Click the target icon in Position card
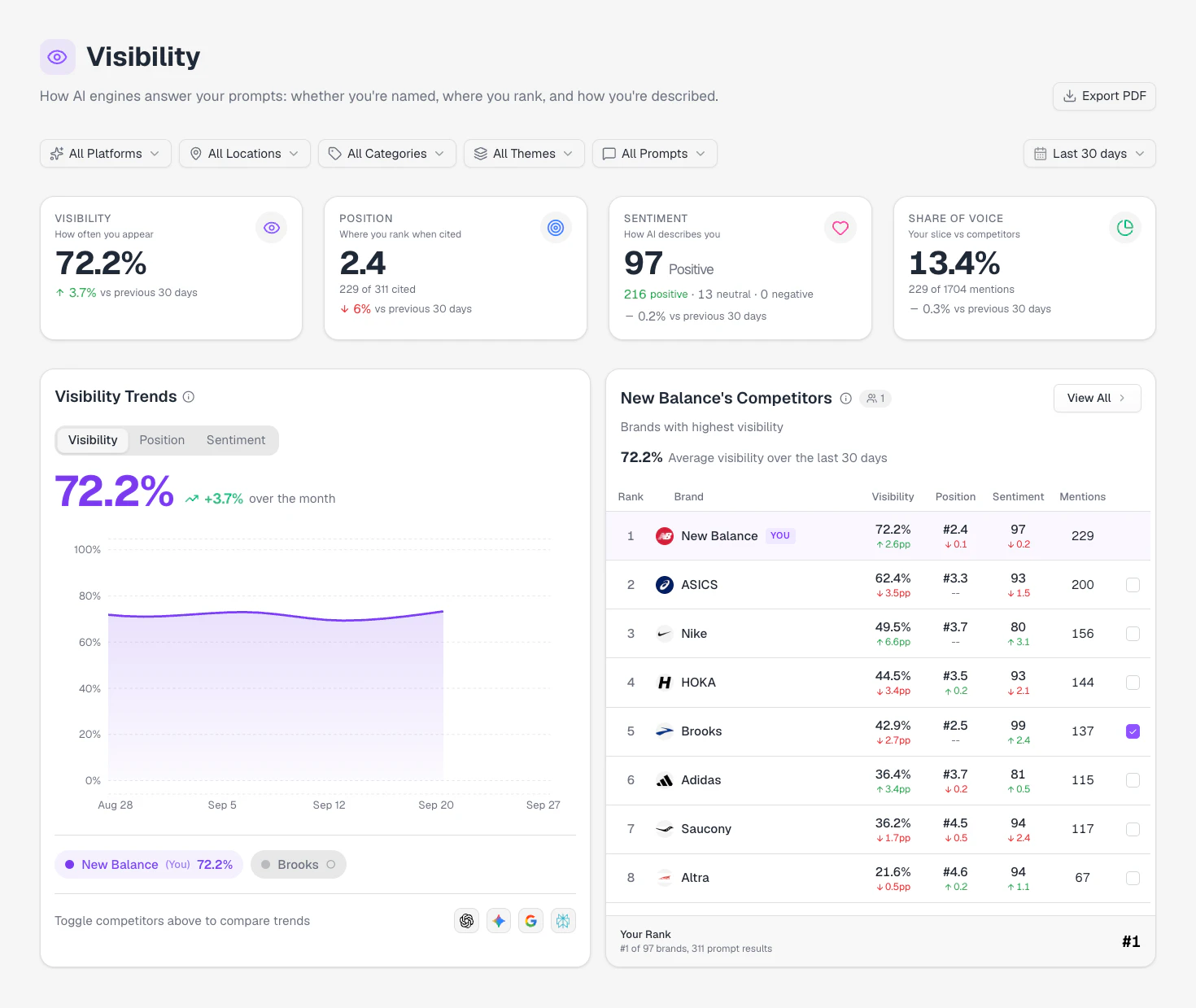The width and height of the screenshot is (1196, 1008). (x=556, y=228)
